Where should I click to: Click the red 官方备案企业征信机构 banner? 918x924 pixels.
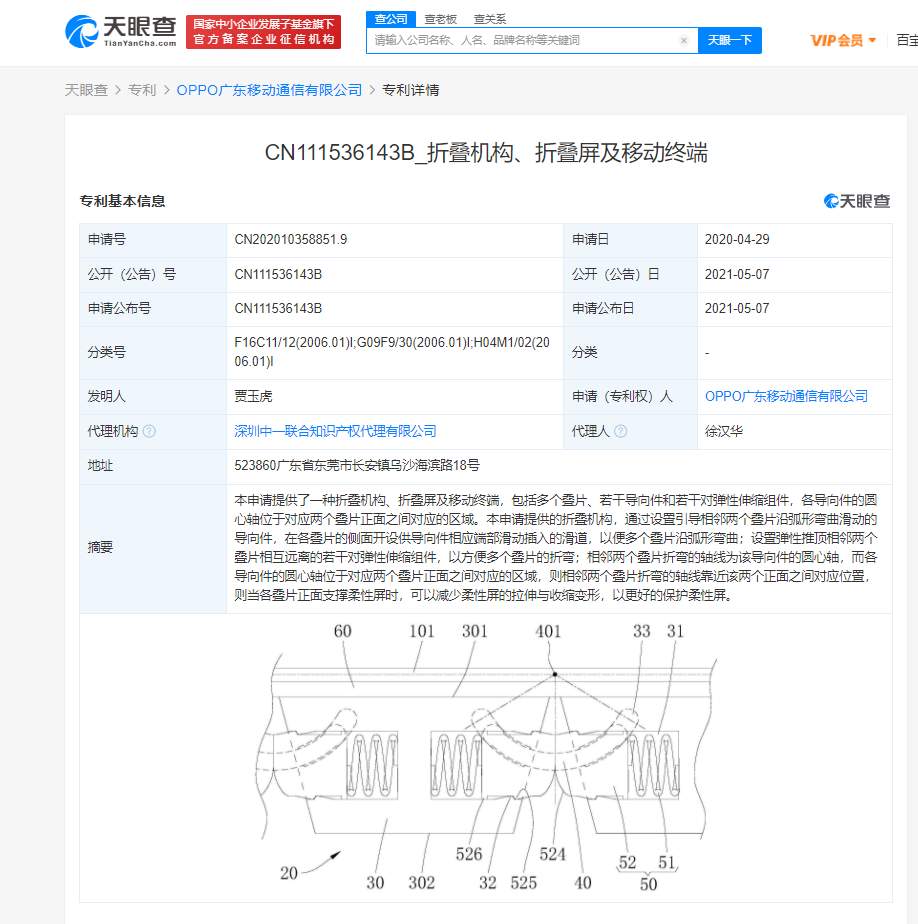[263, 32]
